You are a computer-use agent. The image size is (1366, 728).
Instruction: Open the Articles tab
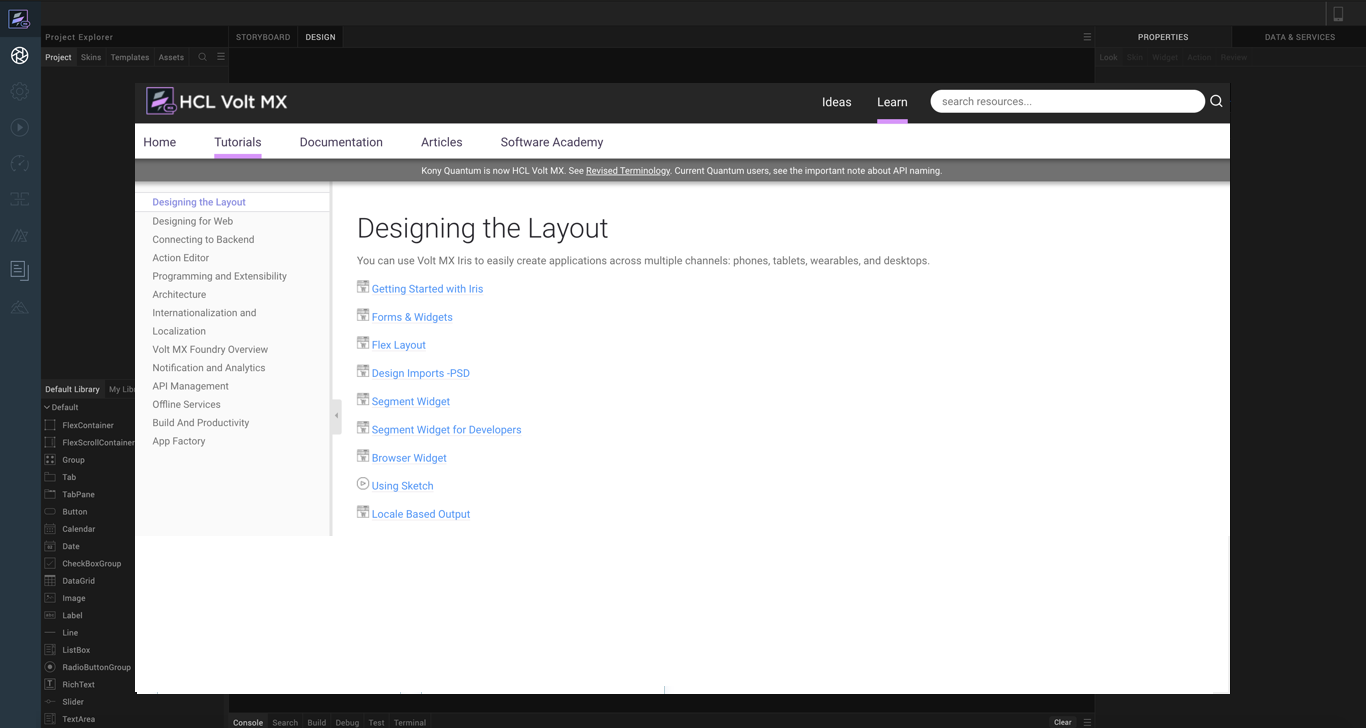[442, 142]
